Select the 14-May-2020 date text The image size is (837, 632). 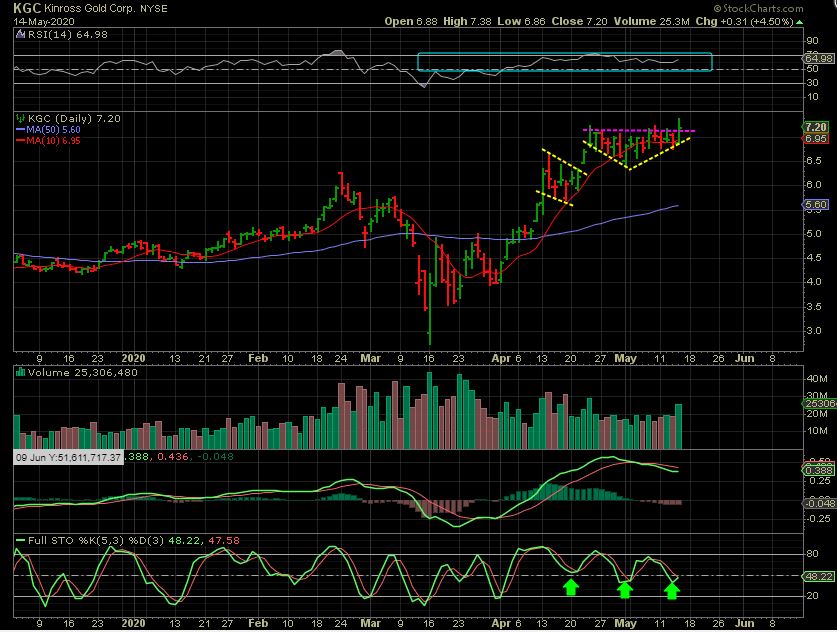click(44, 22)
